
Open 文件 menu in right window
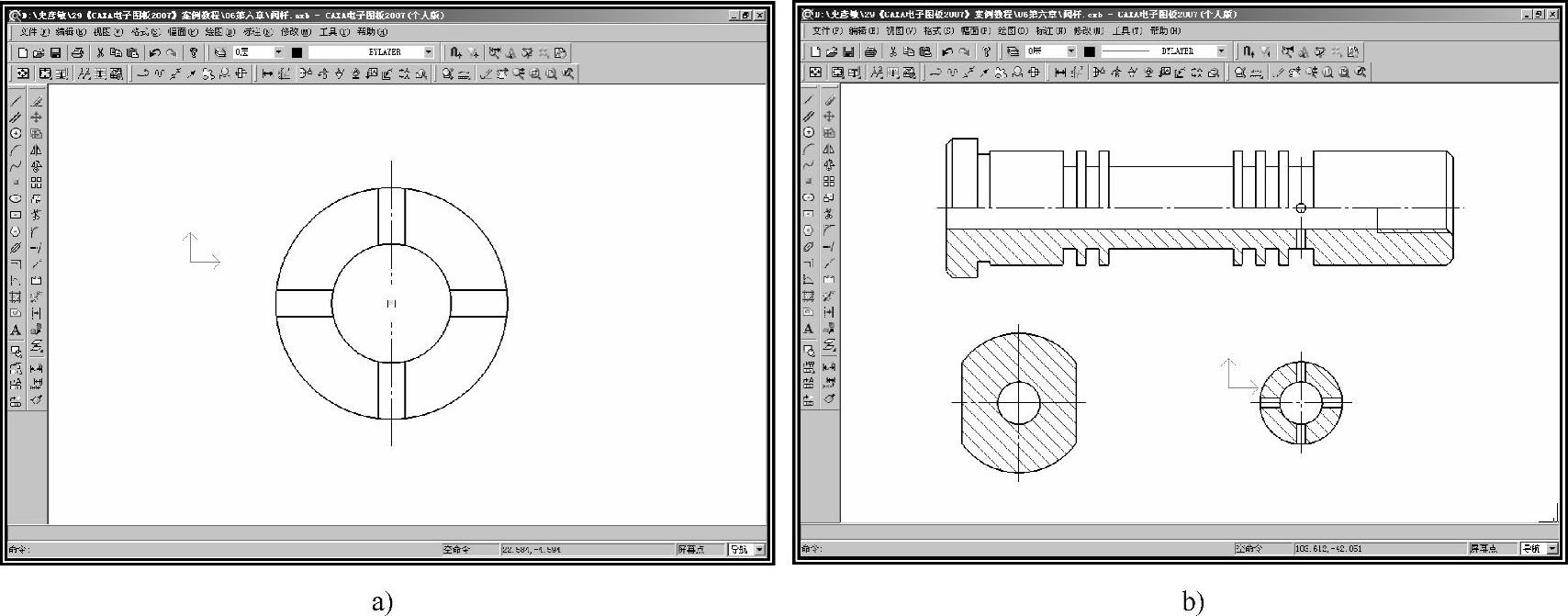coord(826,31)
